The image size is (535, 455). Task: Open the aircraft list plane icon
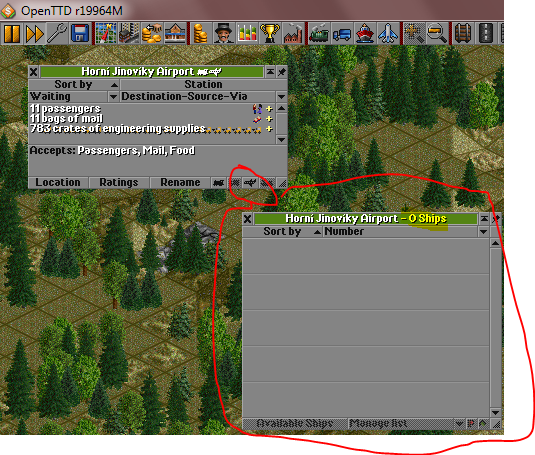pos(388,33)
